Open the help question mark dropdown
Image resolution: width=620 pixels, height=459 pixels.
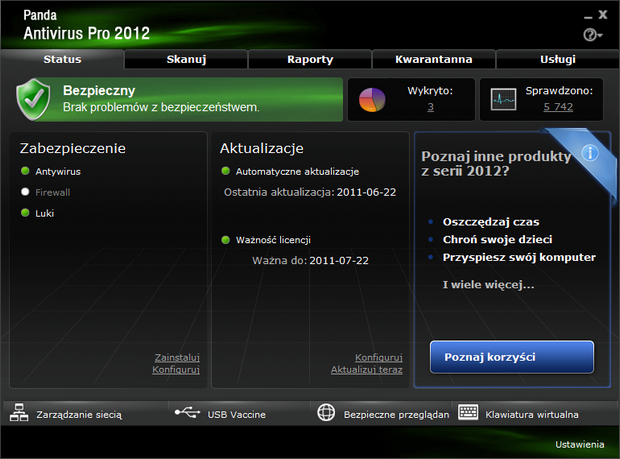[x=591, y=35]
